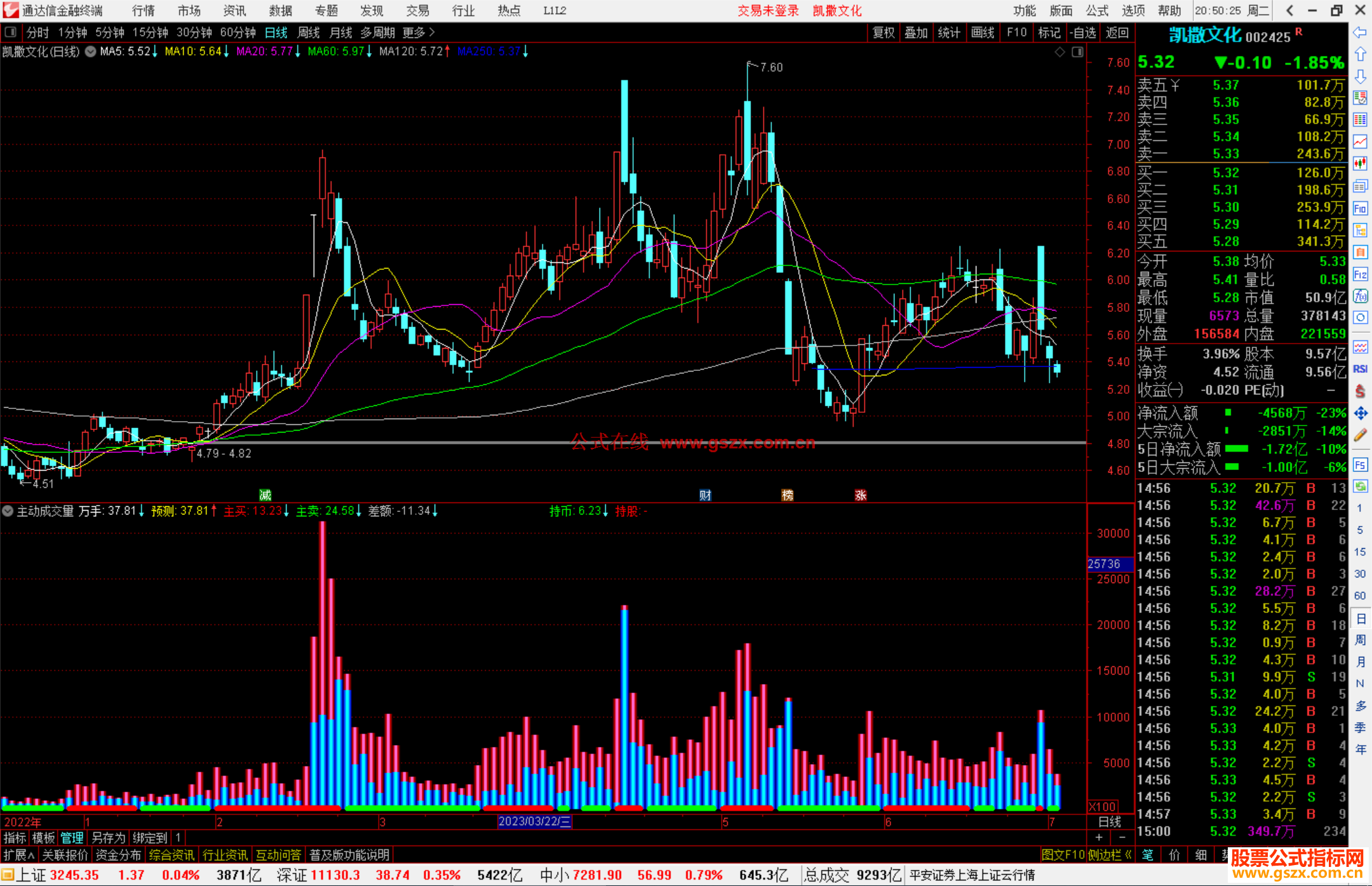Collapse the sidebar via 侧边栏 chevron

[x=1110, y=855]
